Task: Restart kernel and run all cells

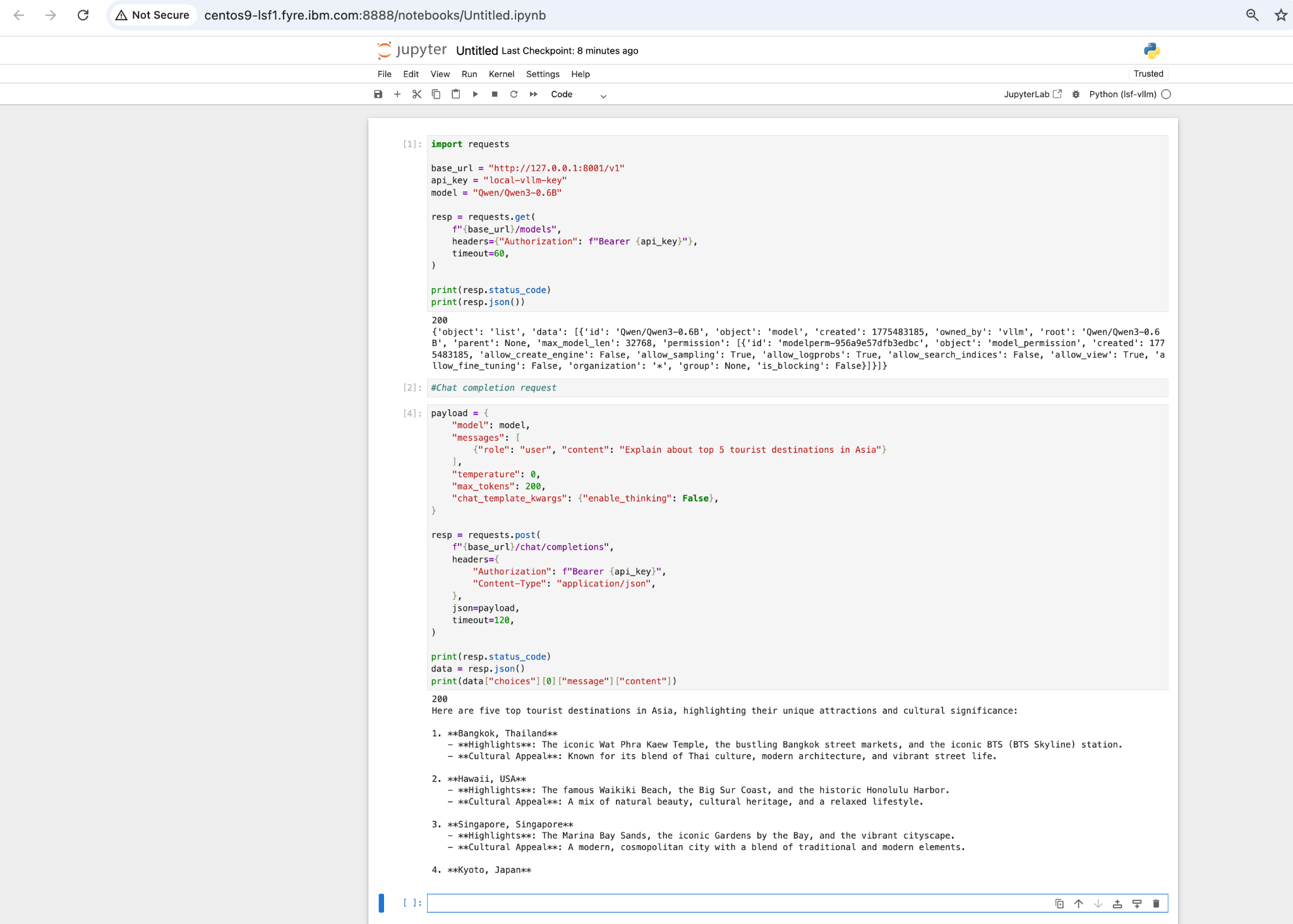Action: pos(534,94)
